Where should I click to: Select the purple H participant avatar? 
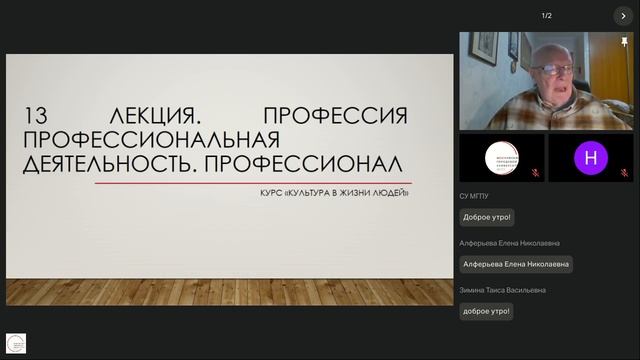pyautogui.click(x=591, y=158)
